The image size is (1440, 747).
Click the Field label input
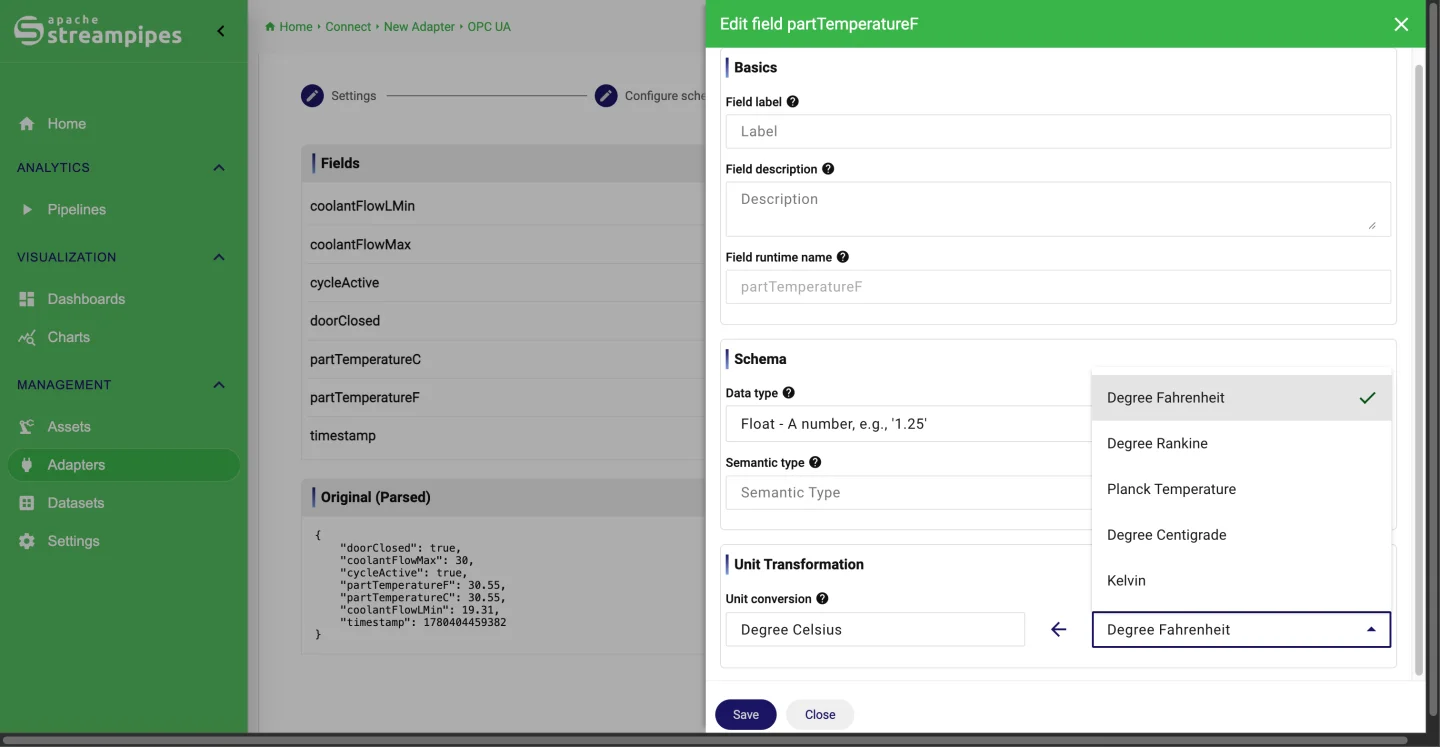point(1058,131)
